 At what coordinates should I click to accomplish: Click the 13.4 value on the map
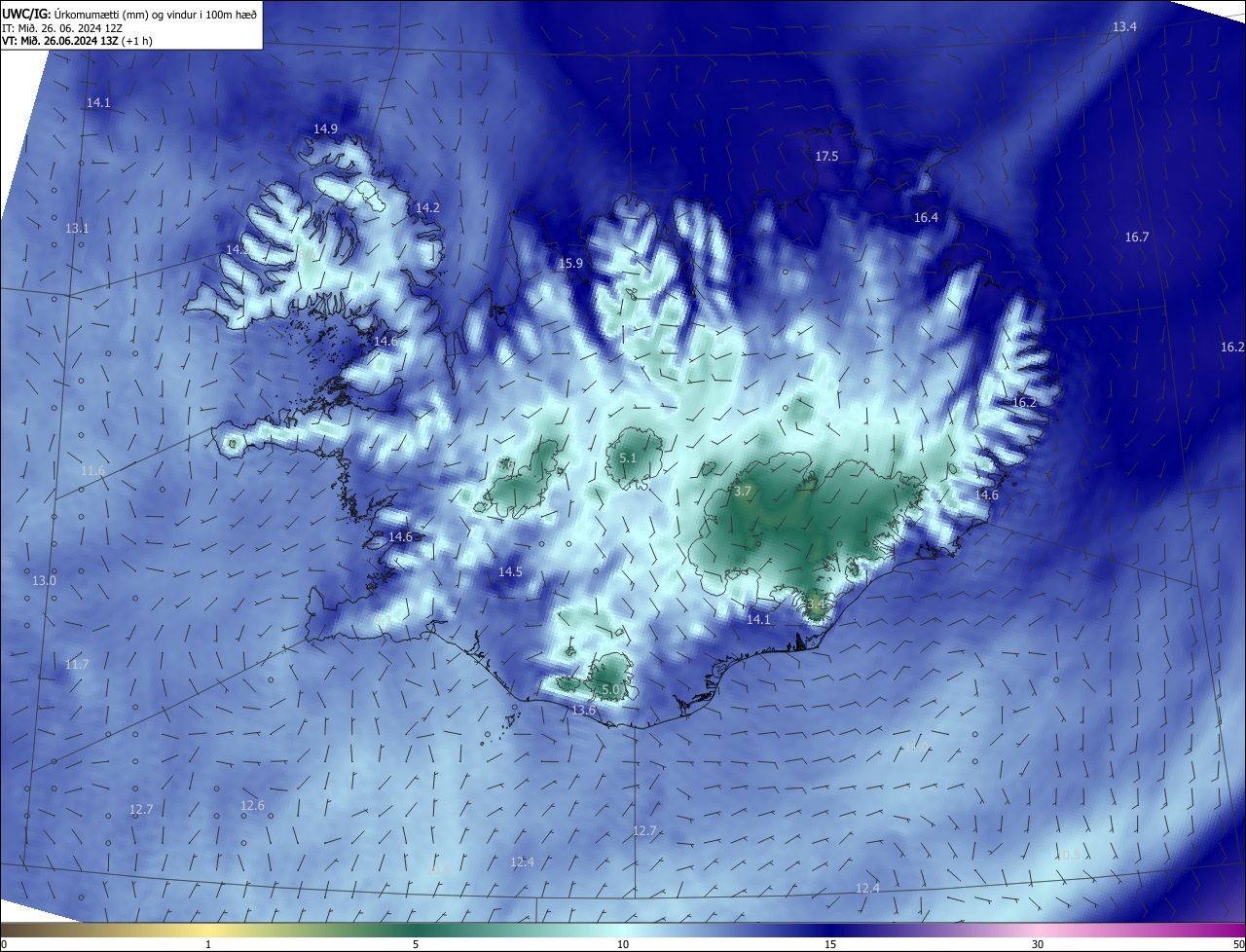(1124, 27)
